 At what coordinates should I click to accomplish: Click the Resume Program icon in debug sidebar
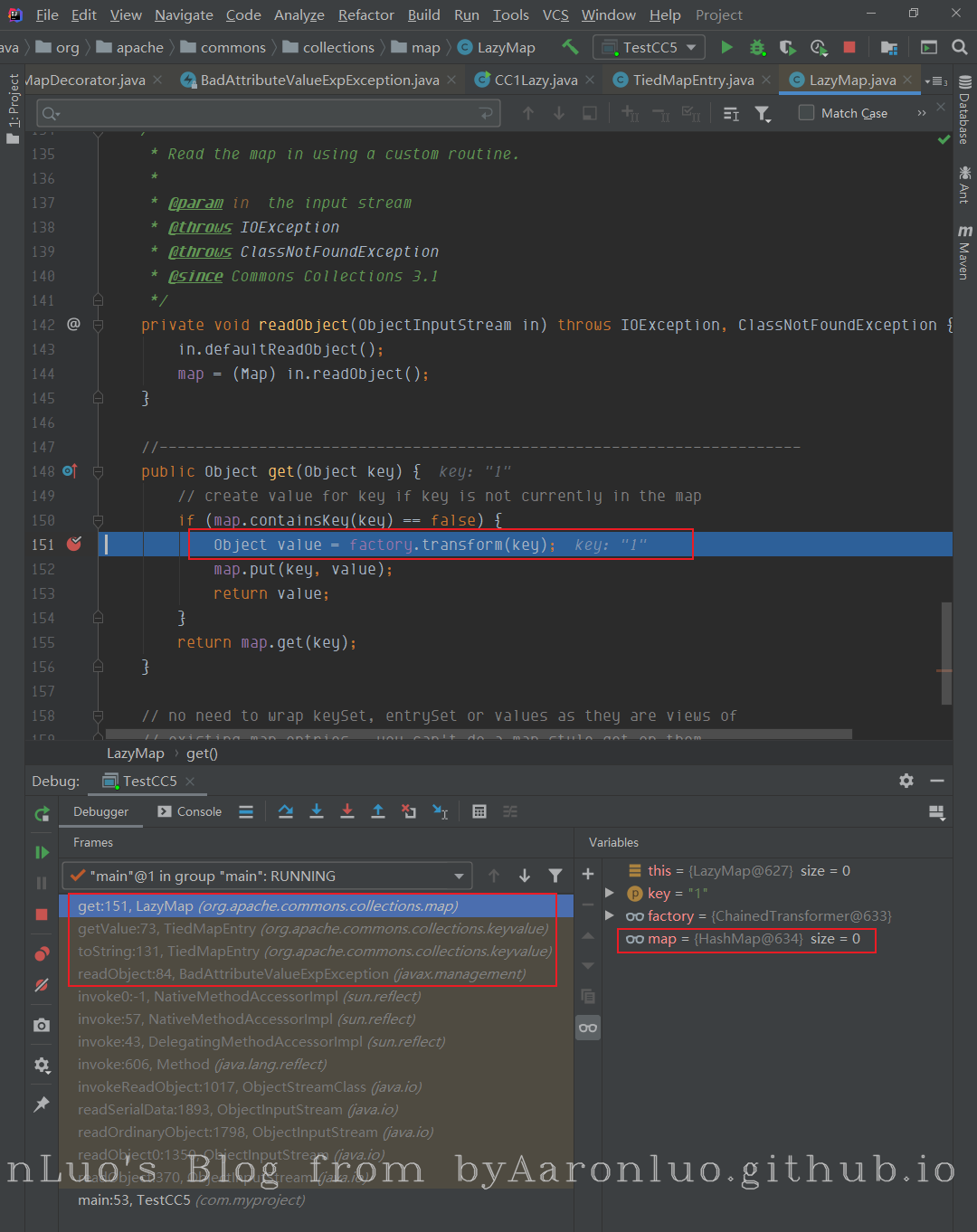(42, 852)
